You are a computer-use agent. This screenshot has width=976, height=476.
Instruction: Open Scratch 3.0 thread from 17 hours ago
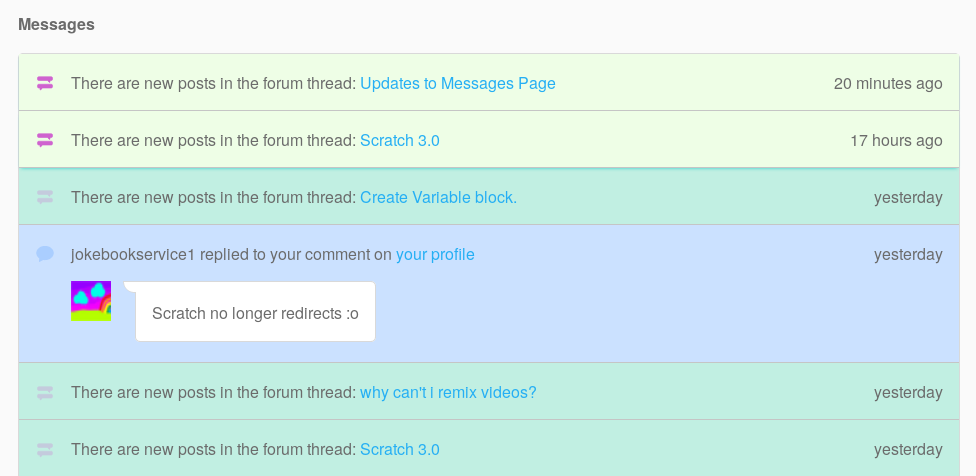(399, 140)
